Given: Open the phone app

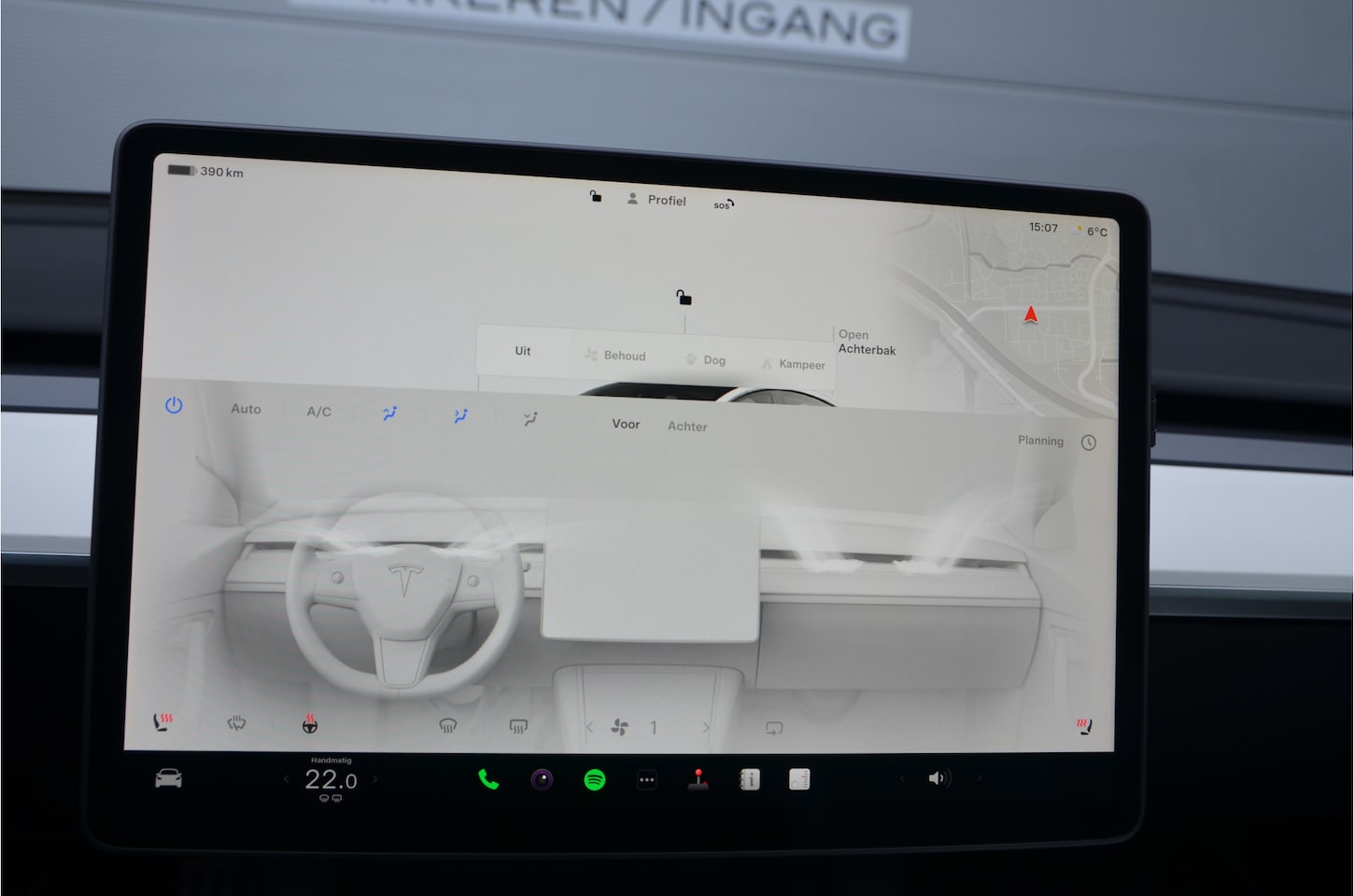Looking at the screenshot, I should (x=487, y=779).
